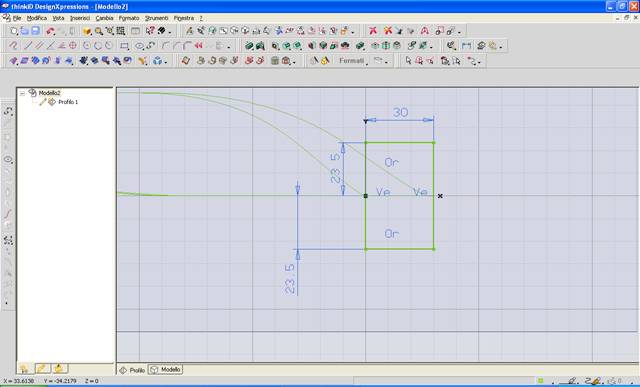The image size is (640, 387).
Task: Click the upper 23.5 vertical dimension
Action: point(335,169)
